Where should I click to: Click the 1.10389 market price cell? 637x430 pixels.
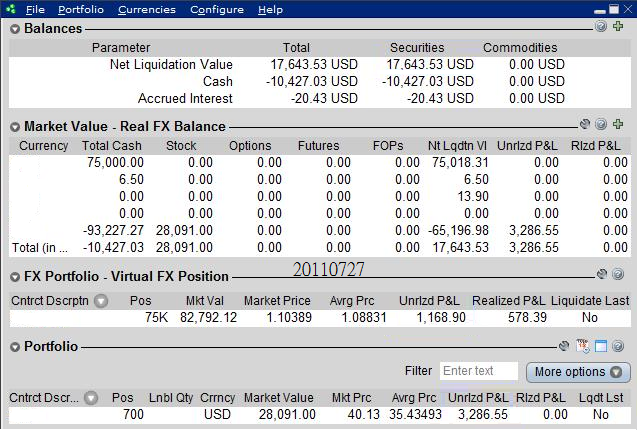tap(289, 317)
